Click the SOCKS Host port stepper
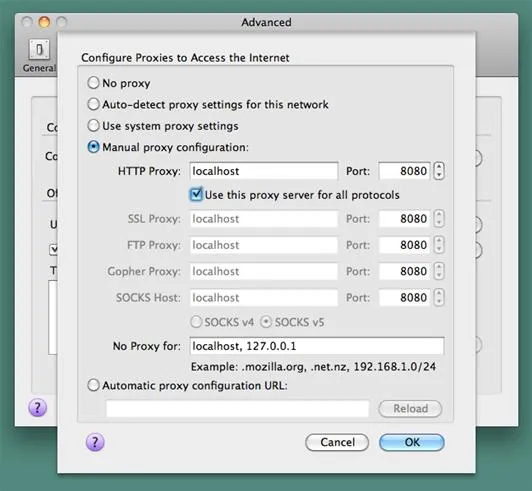532x491 pixels. click(x=439, y=297)
